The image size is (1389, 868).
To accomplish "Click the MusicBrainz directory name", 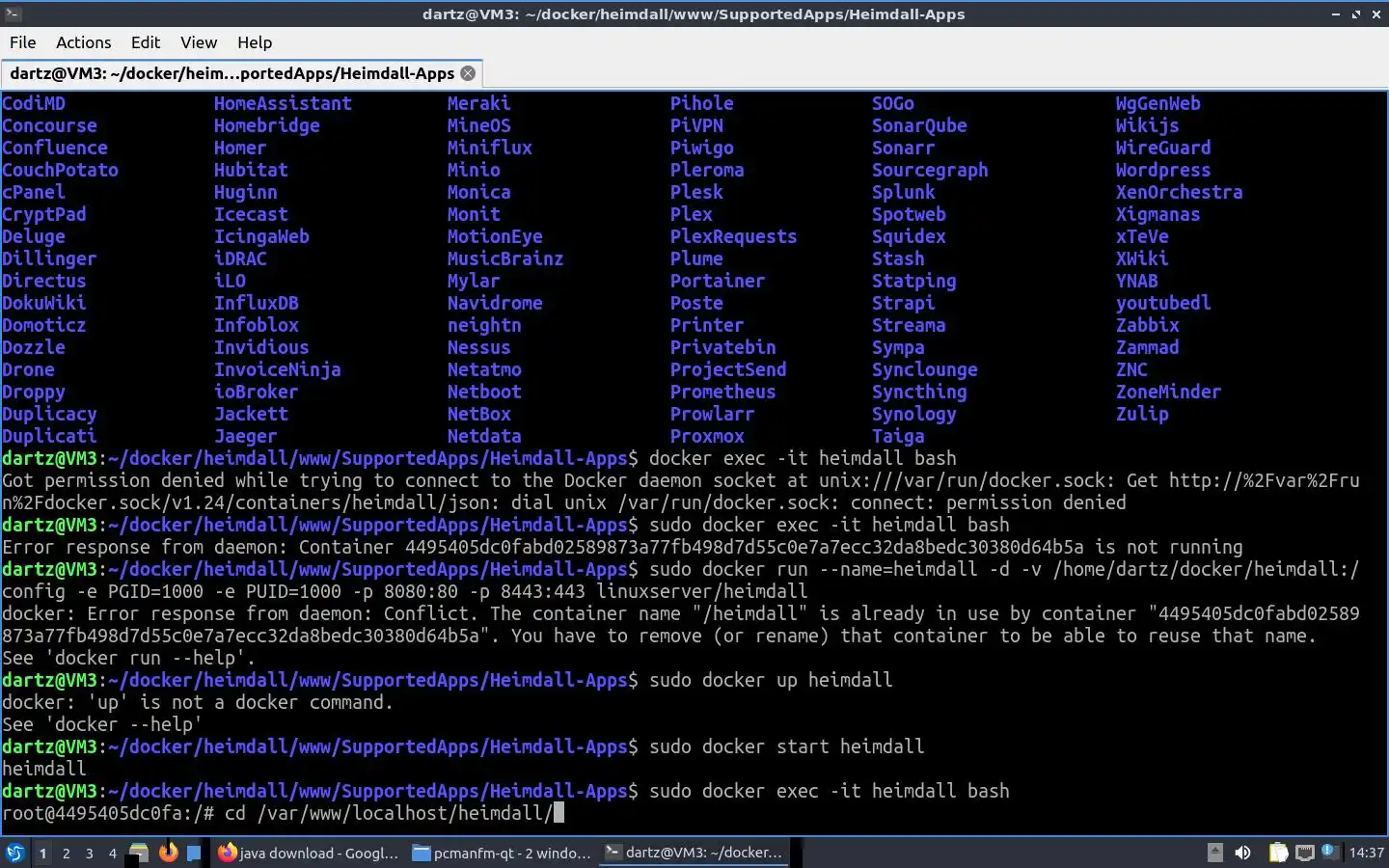I will point(505,258).
